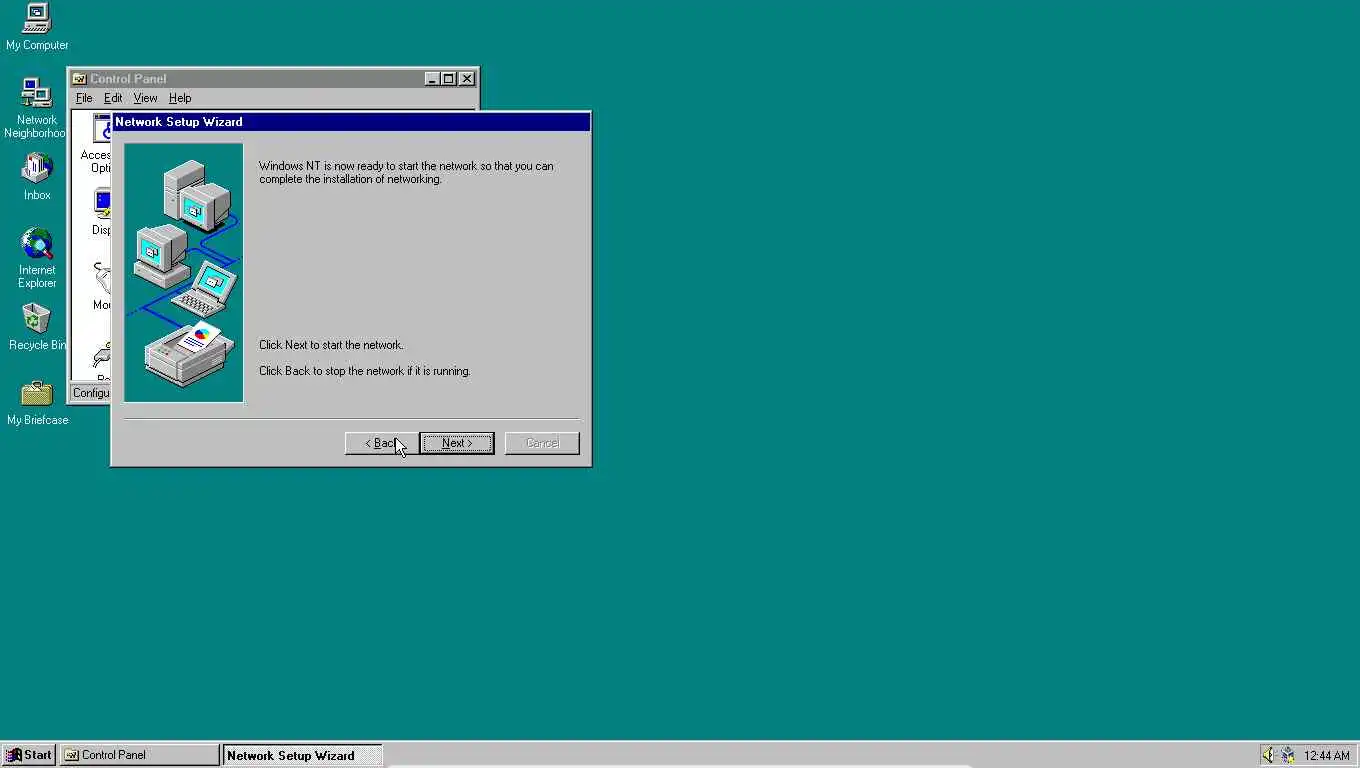1360x768 pixels.
Task: Select Network Setup Wizard taskbar button
Action: [x=302, y=755]
